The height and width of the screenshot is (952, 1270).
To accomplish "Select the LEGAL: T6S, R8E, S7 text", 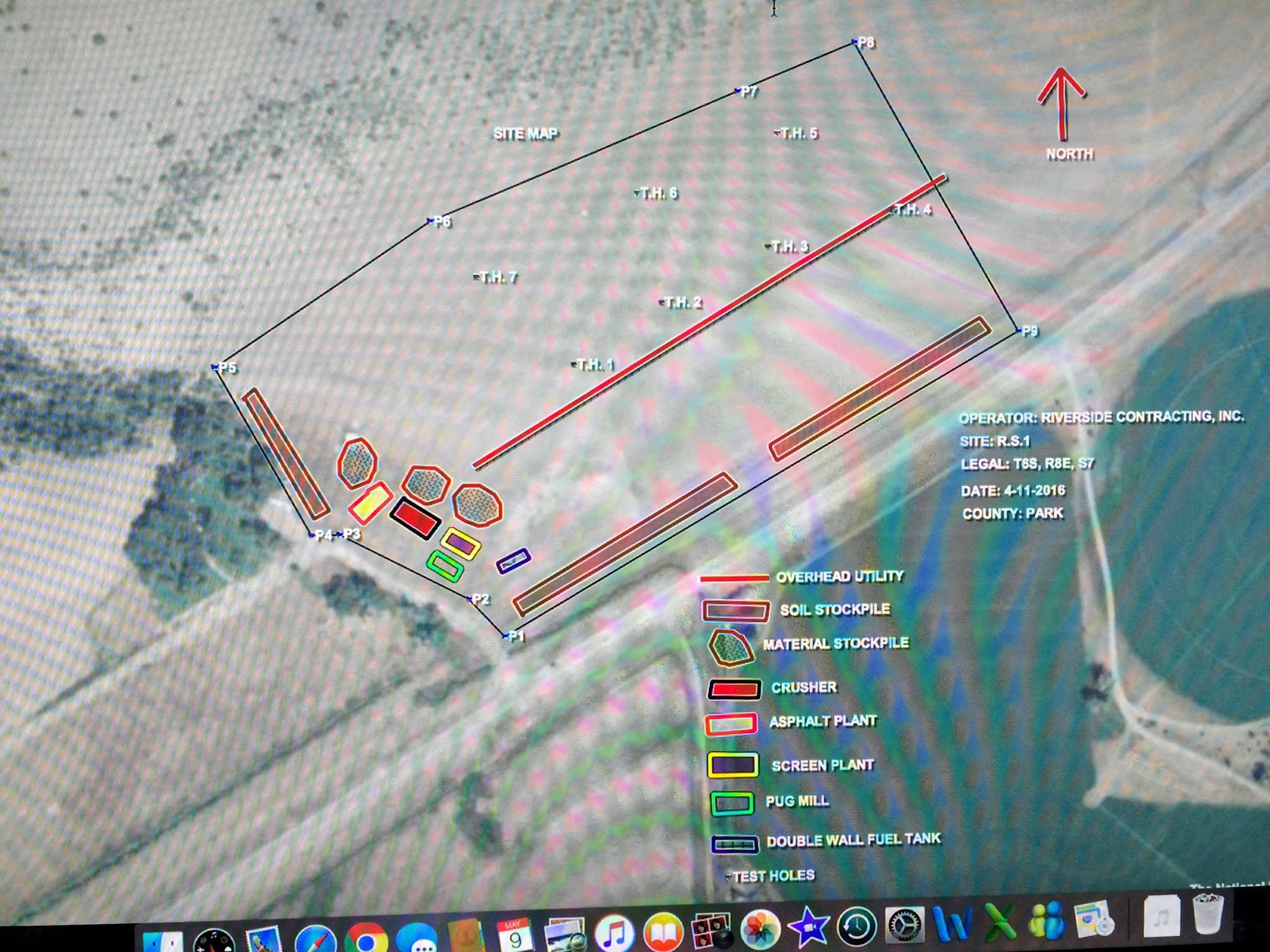I will (1027, 464).
